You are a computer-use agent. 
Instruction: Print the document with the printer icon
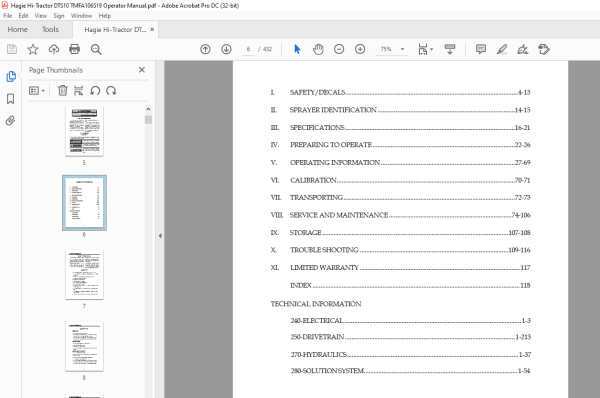74,49
